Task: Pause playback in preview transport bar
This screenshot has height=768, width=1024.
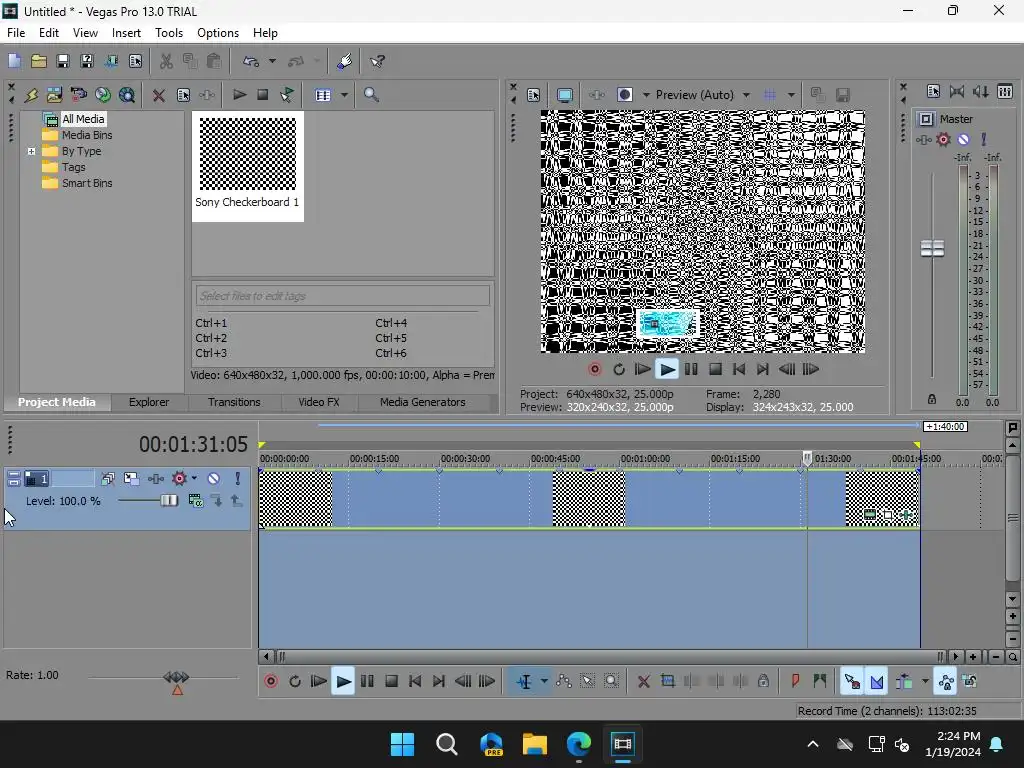Action: point(691,369)
